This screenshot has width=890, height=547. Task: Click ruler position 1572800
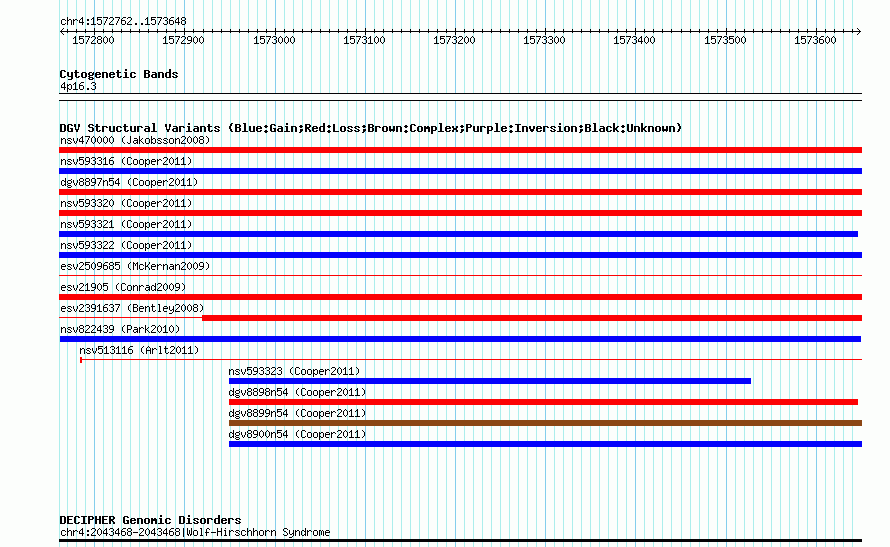(x=93, y=40)
